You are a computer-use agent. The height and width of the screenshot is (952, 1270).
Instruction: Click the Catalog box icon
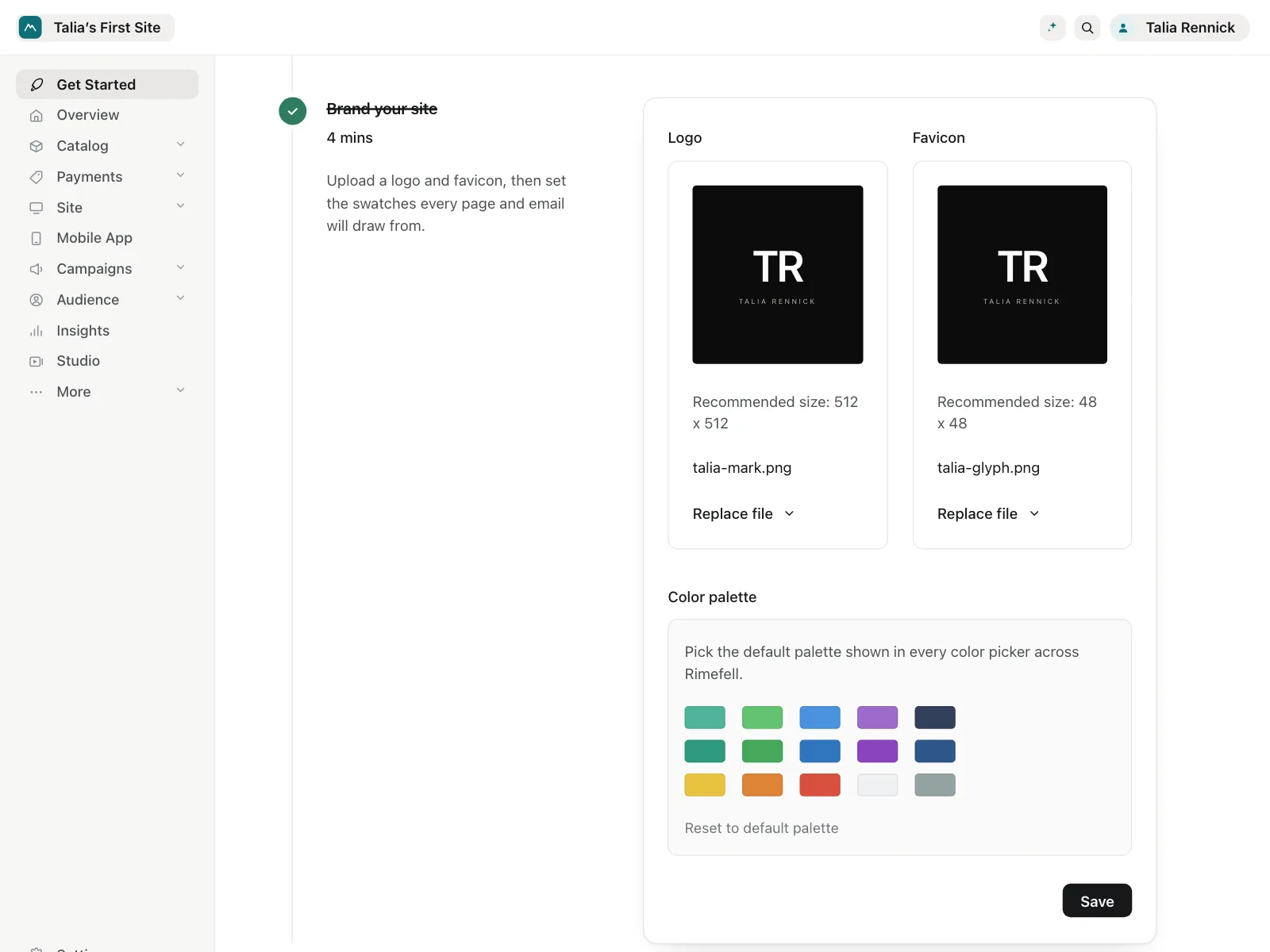coord(37,146)
